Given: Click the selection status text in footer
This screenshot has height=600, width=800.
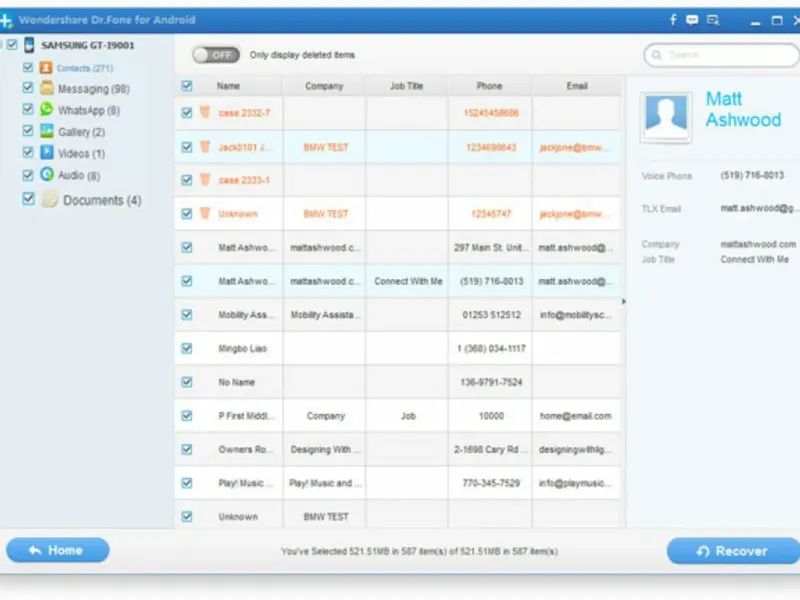Looking at the screenshot, I should point(419,551).
